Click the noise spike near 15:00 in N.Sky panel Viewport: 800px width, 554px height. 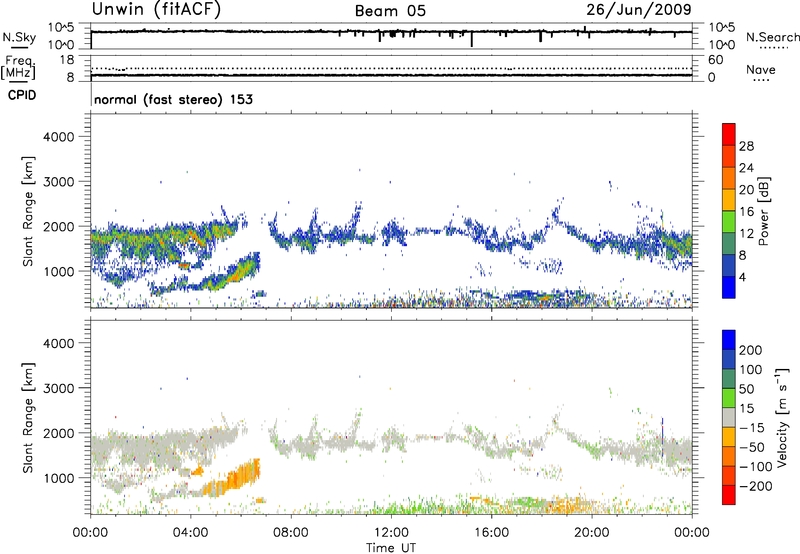point(471,39)
